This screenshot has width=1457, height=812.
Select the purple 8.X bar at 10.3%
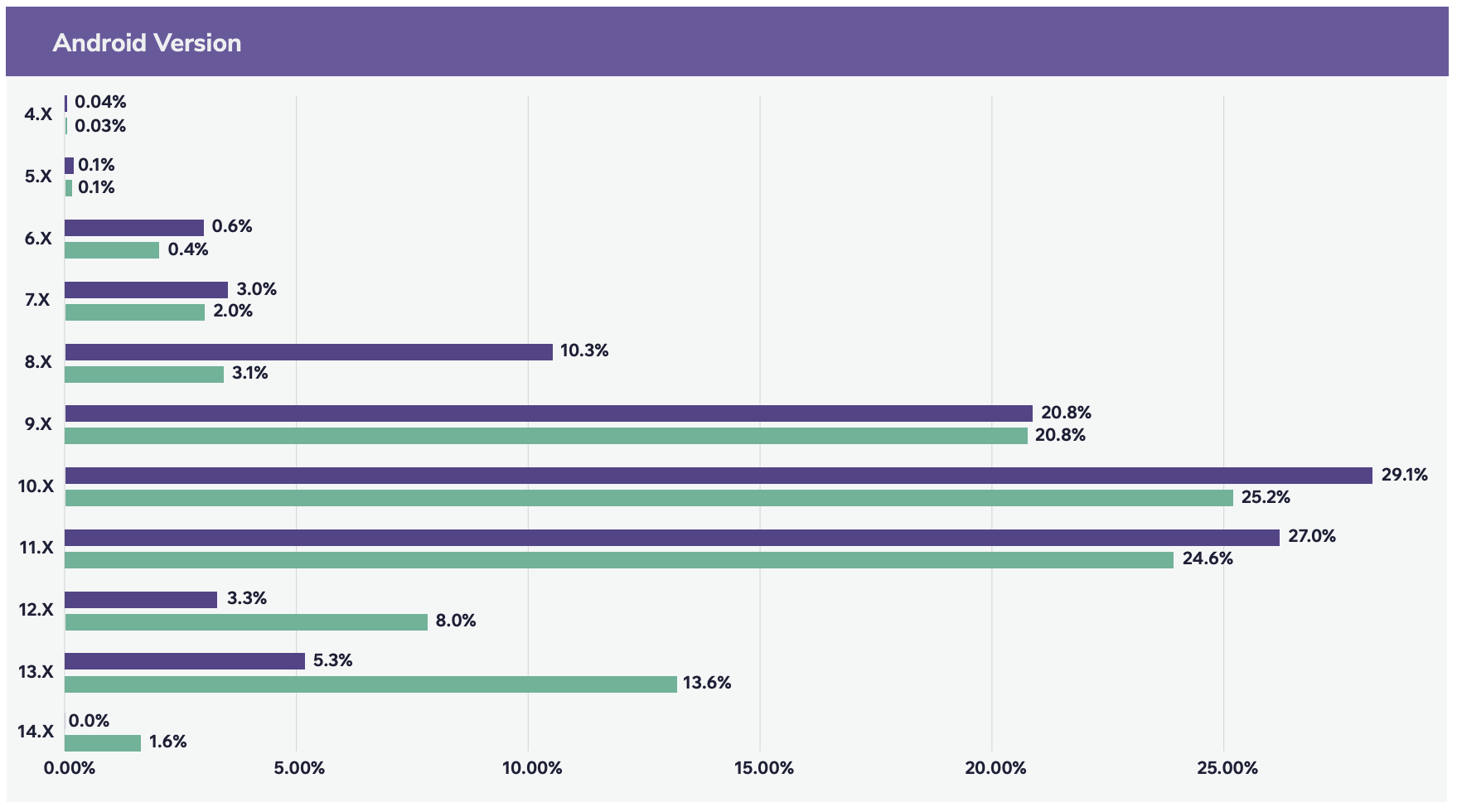(308, 352)
